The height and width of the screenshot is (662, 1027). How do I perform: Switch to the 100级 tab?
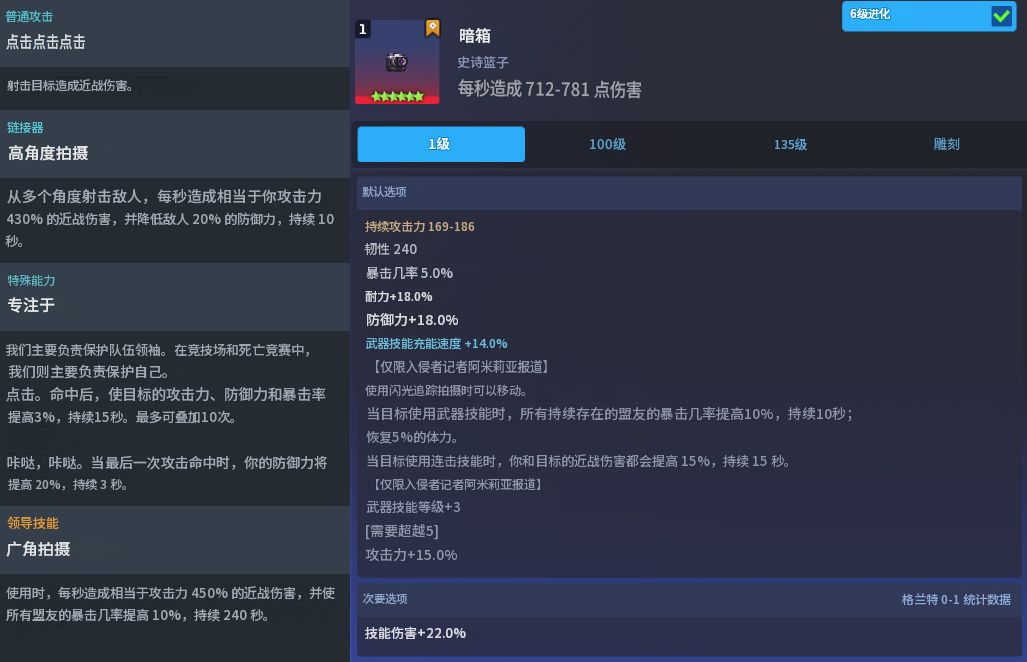[607, 144]
